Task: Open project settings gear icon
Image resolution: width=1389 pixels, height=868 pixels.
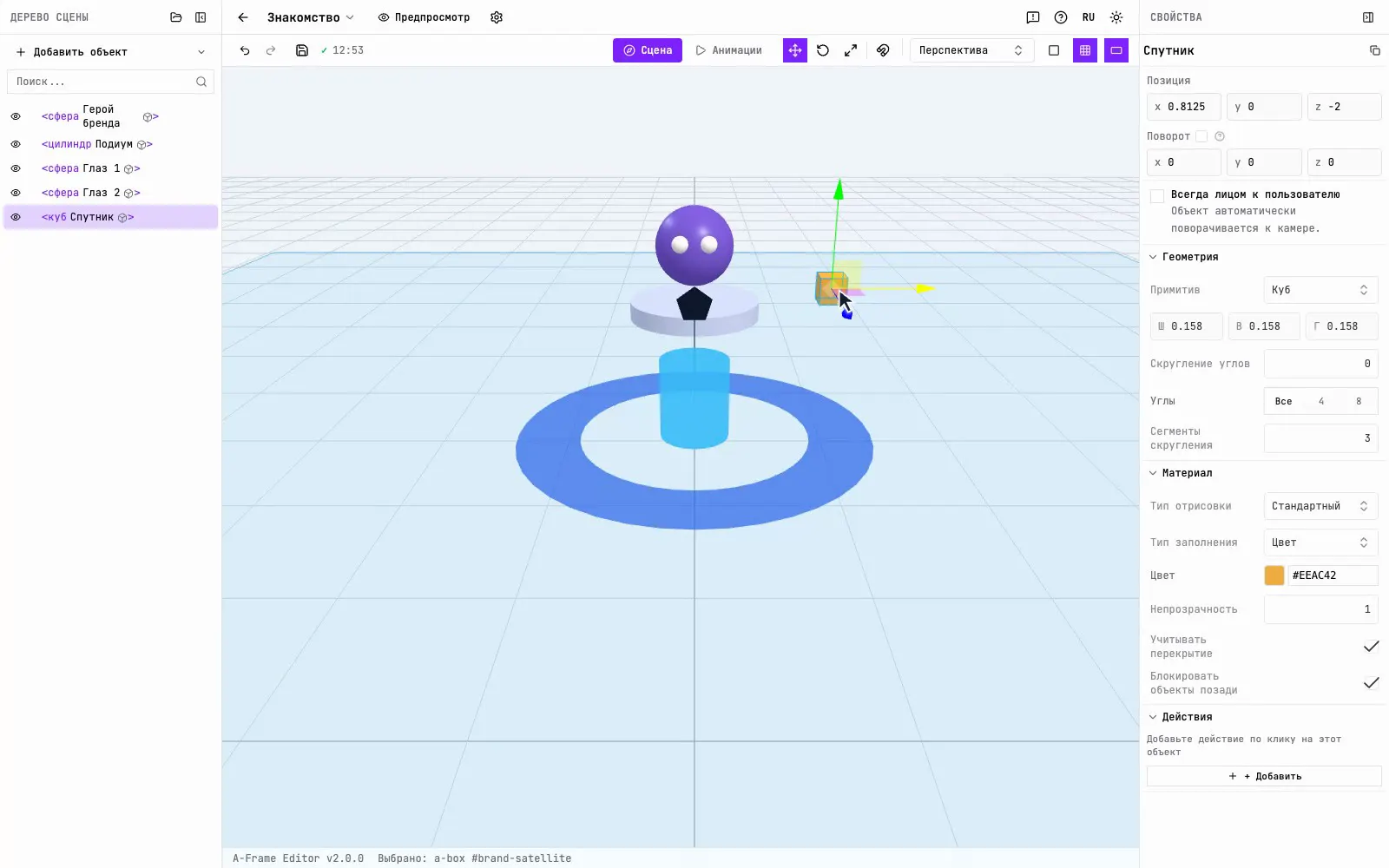Action: [x=497, y=17]
